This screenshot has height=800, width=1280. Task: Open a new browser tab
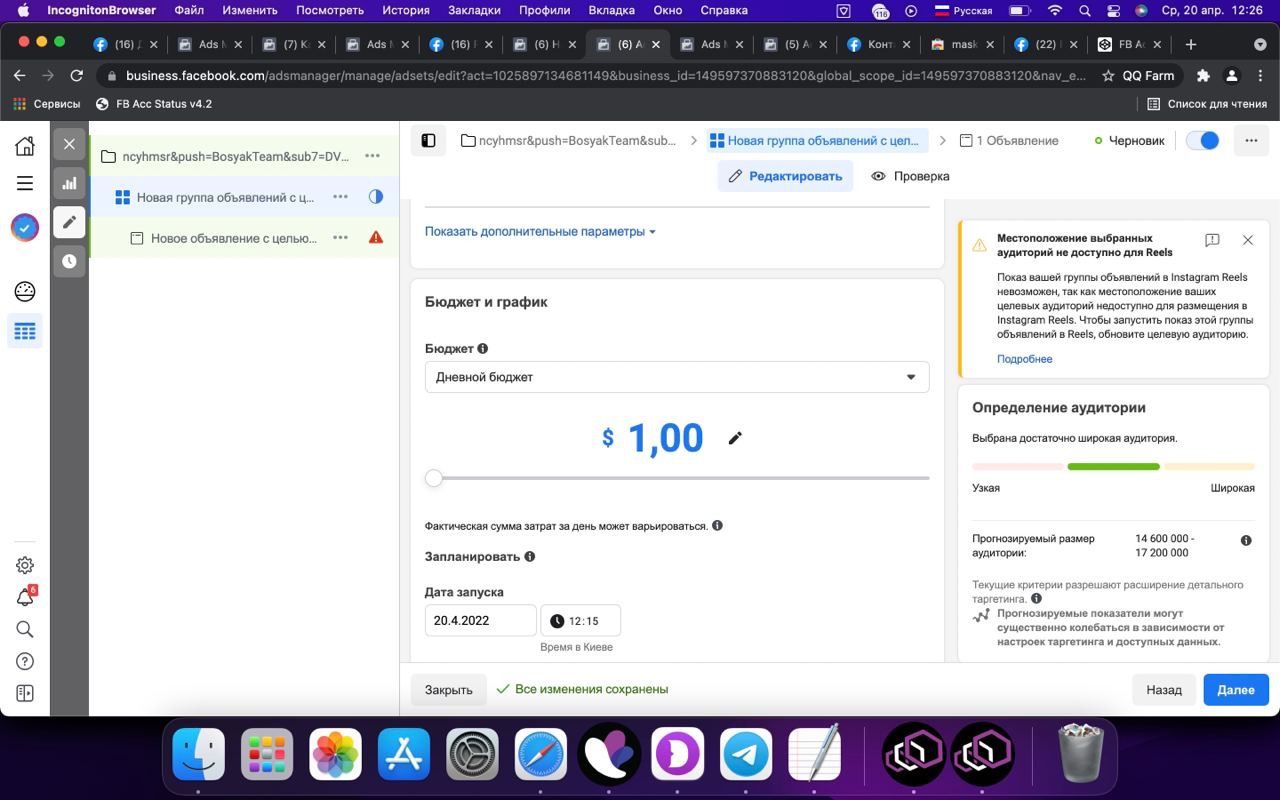(x=1190, y=44)
